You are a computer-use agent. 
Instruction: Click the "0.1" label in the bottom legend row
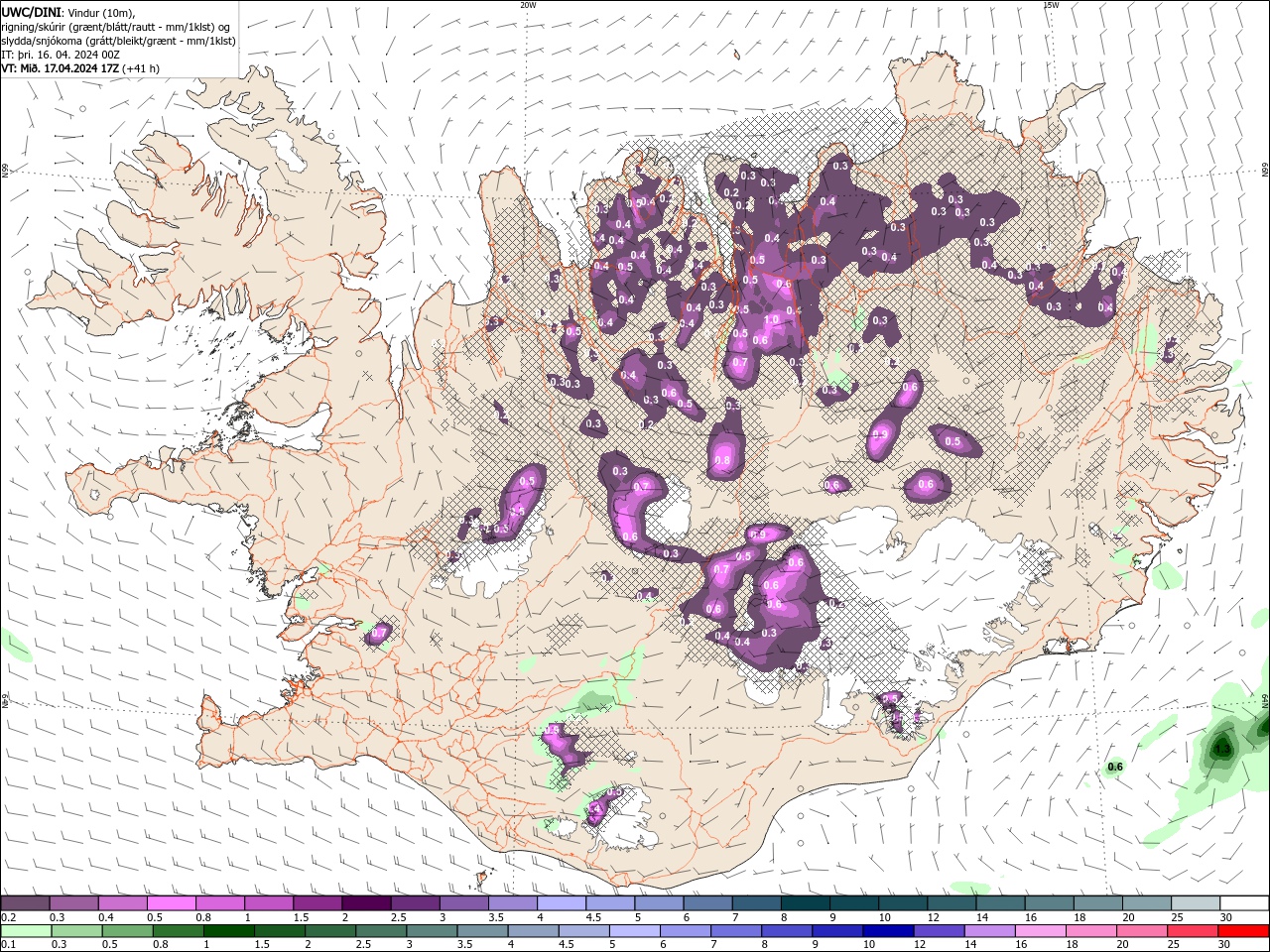(7, 944)
